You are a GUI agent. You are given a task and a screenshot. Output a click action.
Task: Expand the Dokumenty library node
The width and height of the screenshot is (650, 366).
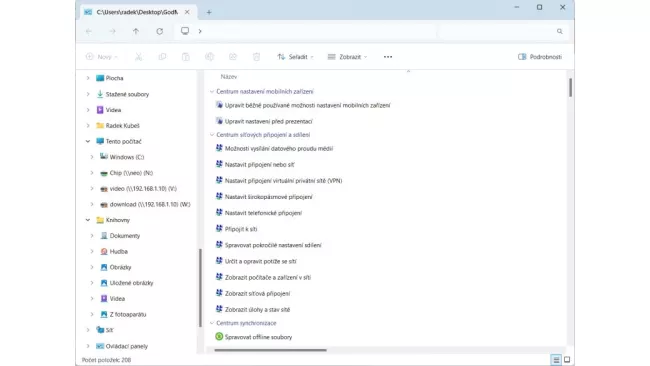[x=92, y=235]
